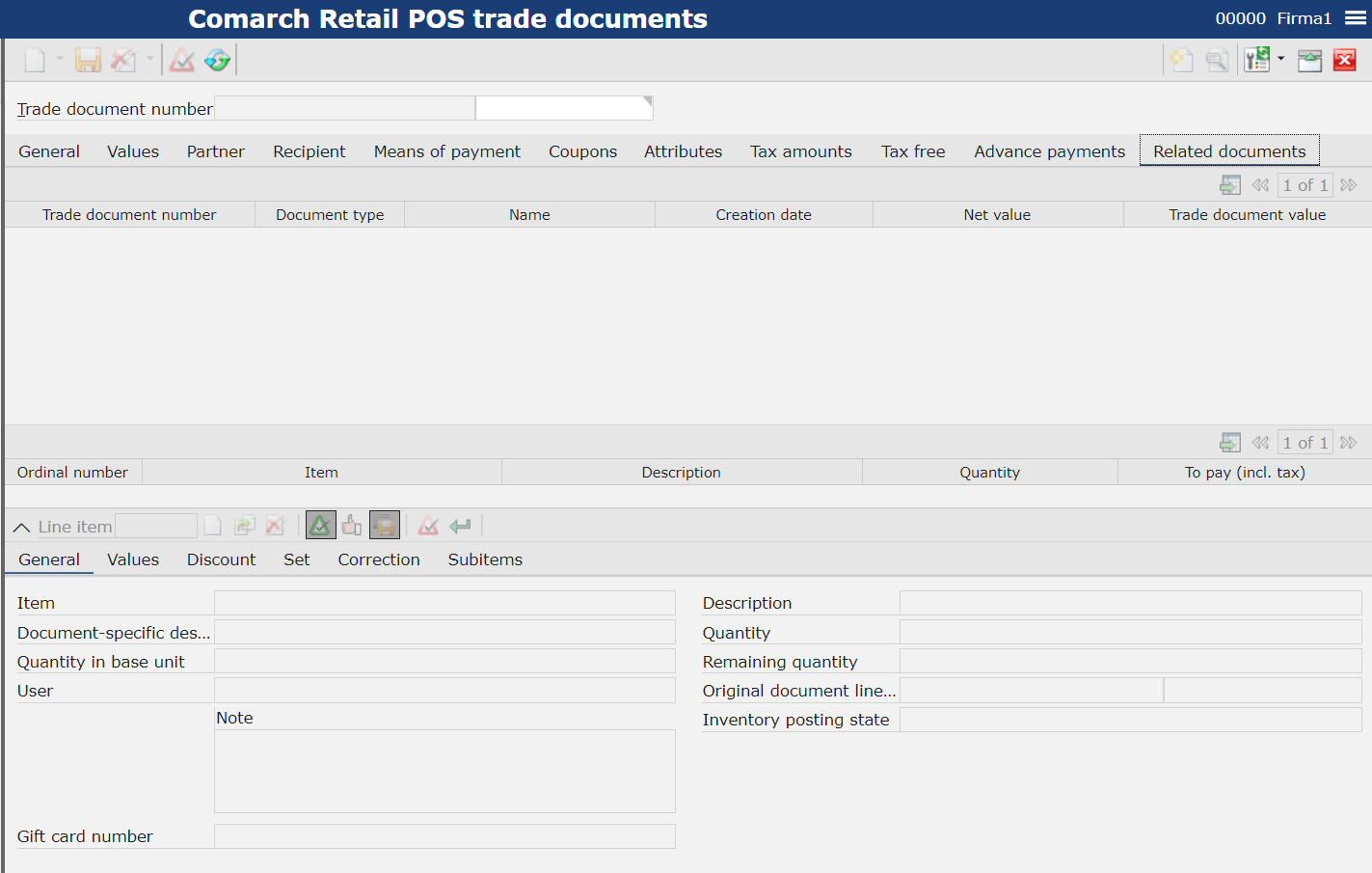Open the Partner tab

point(216,151)
